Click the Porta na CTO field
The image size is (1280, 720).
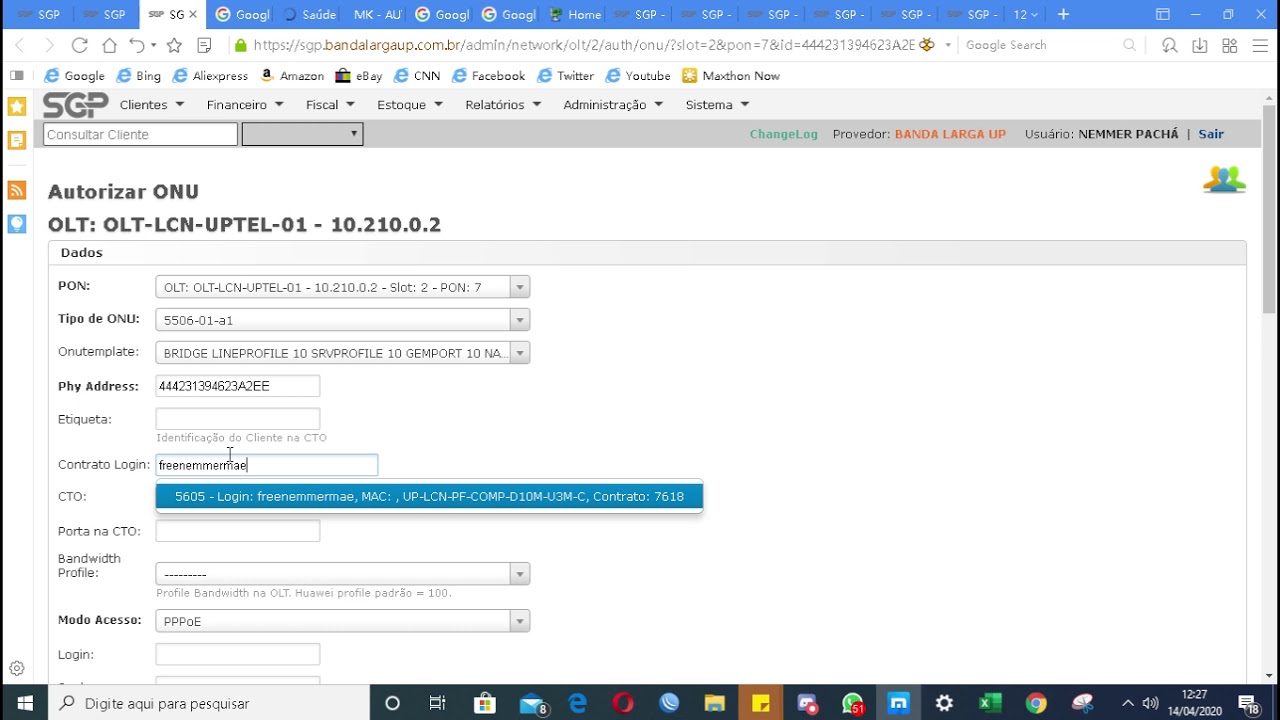click(x=238, y=531)
